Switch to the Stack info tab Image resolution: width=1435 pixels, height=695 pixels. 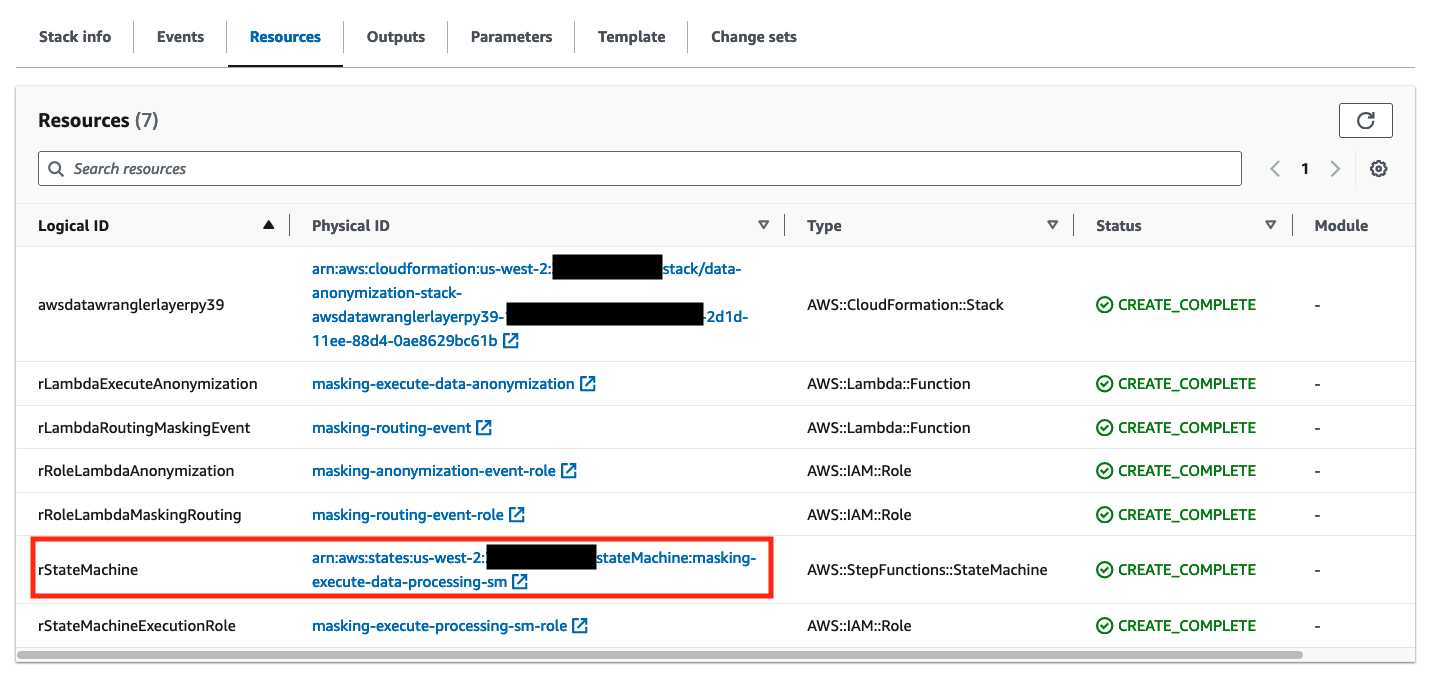tap(75, 37)
